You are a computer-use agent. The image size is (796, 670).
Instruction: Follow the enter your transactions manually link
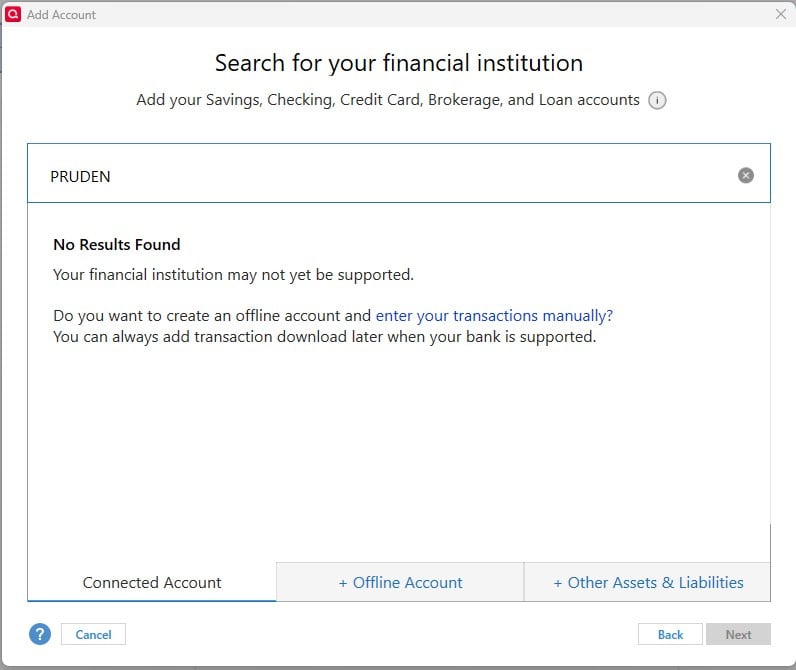[494, 316]
